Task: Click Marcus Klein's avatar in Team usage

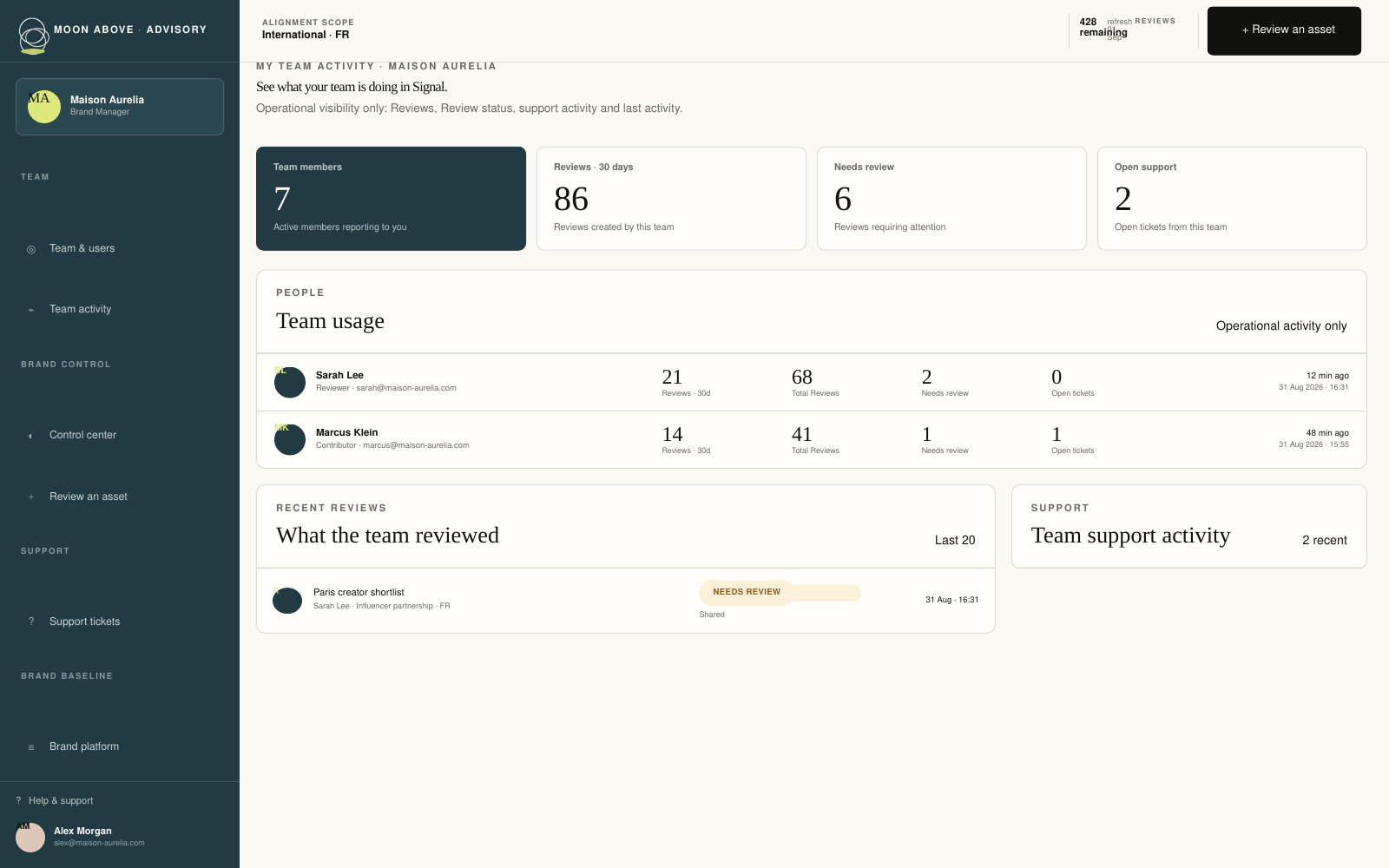Action: [x=290, y=439]
